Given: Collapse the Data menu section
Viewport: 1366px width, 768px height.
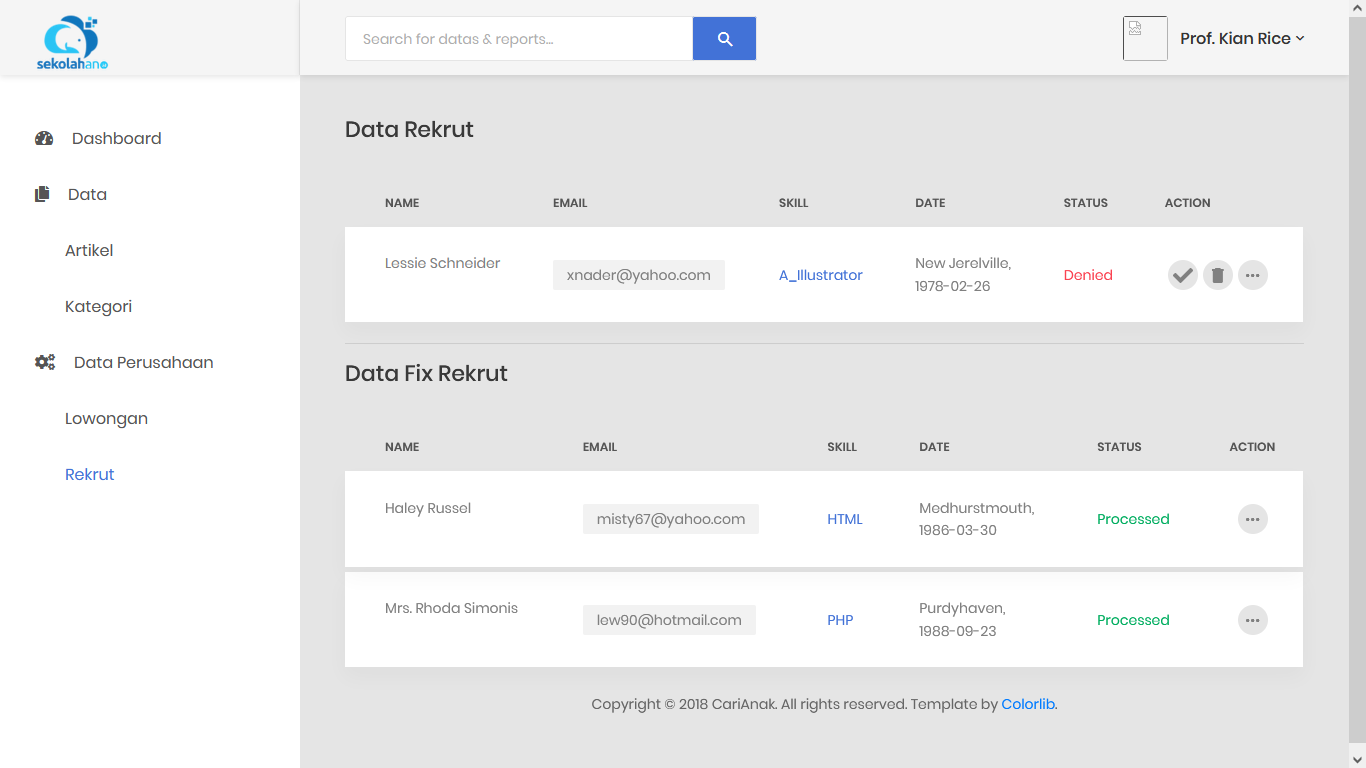Looking at the screenshot, I should coord(86,194).
